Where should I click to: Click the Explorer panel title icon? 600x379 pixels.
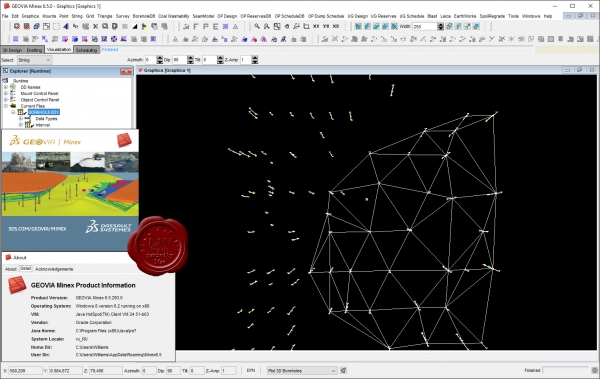point(5,71)
